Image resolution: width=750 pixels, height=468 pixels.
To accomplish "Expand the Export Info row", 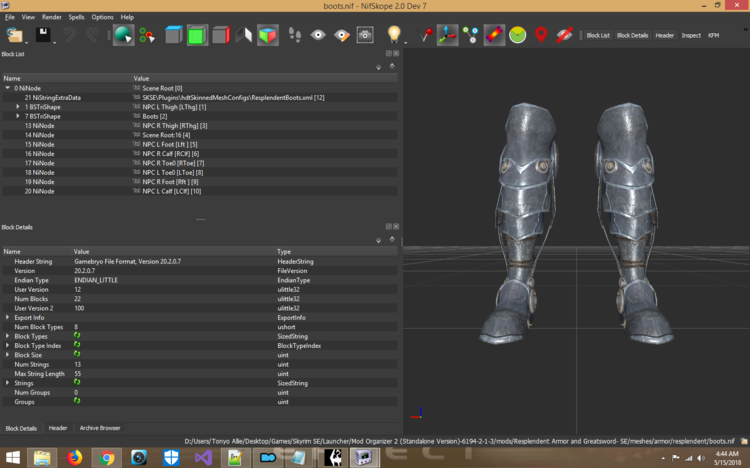I will pos(7,317).
